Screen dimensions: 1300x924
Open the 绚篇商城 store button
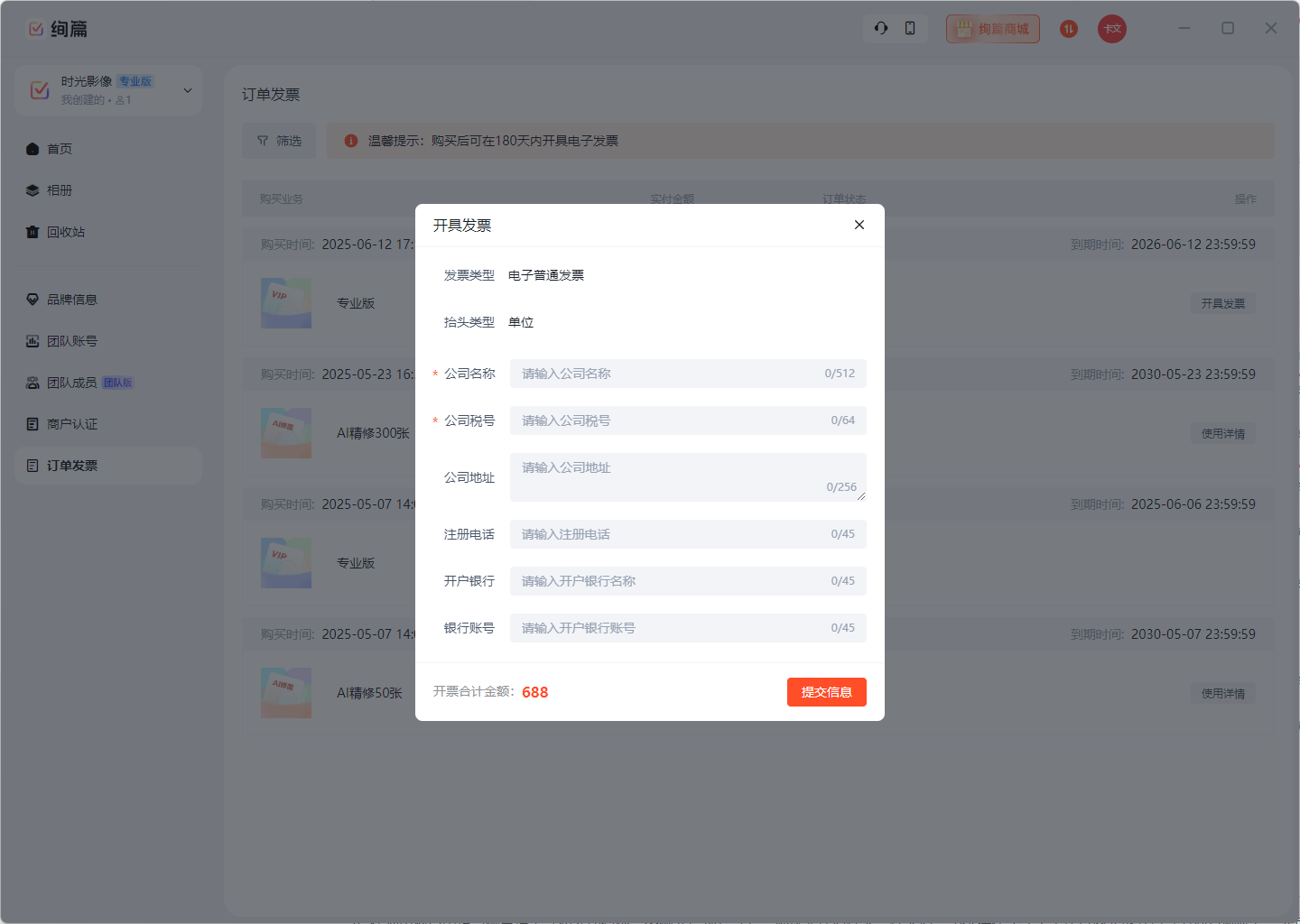pyautogui.click(x=992, y=29)
